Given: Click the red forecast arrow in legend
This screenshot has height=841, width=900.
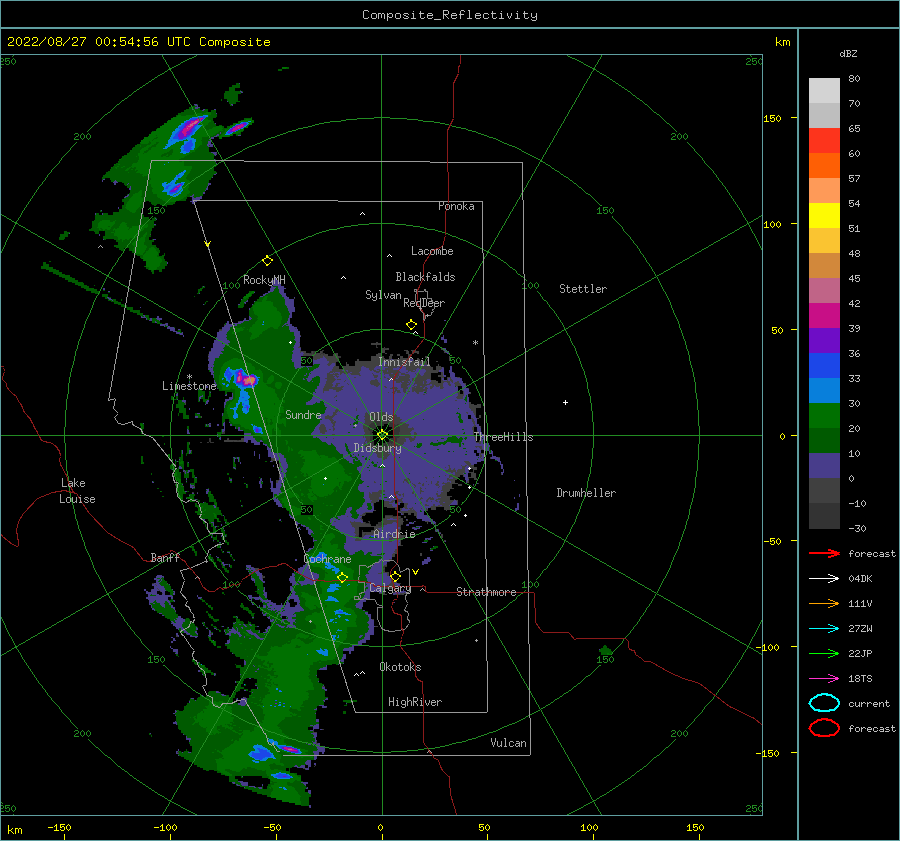Looking at the screenshot, I should point(824,553).
